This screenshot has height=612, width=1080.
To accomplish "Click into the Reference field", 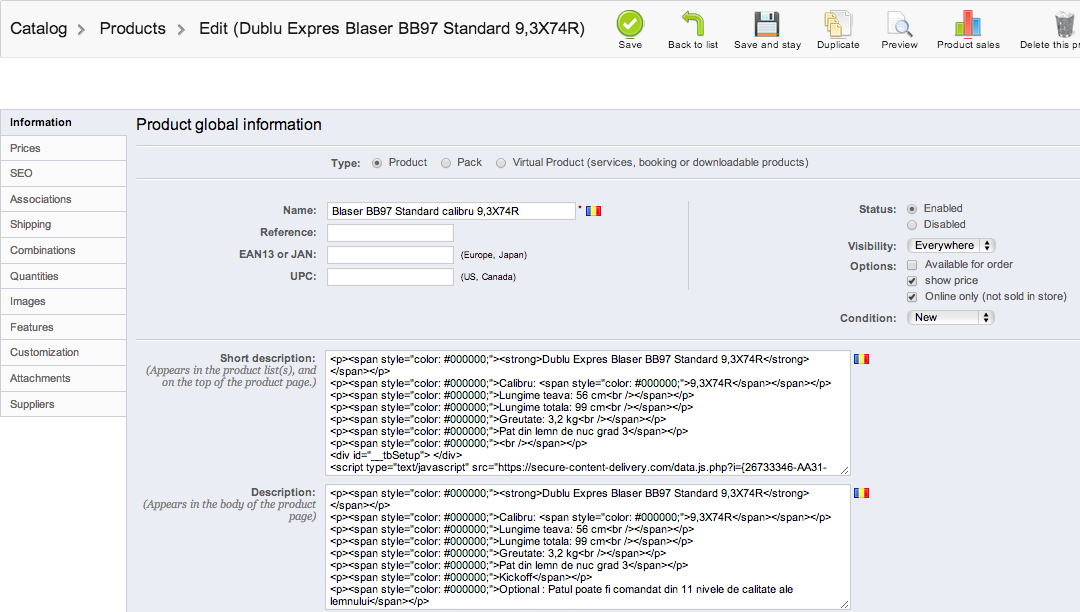I will [391, 233].
